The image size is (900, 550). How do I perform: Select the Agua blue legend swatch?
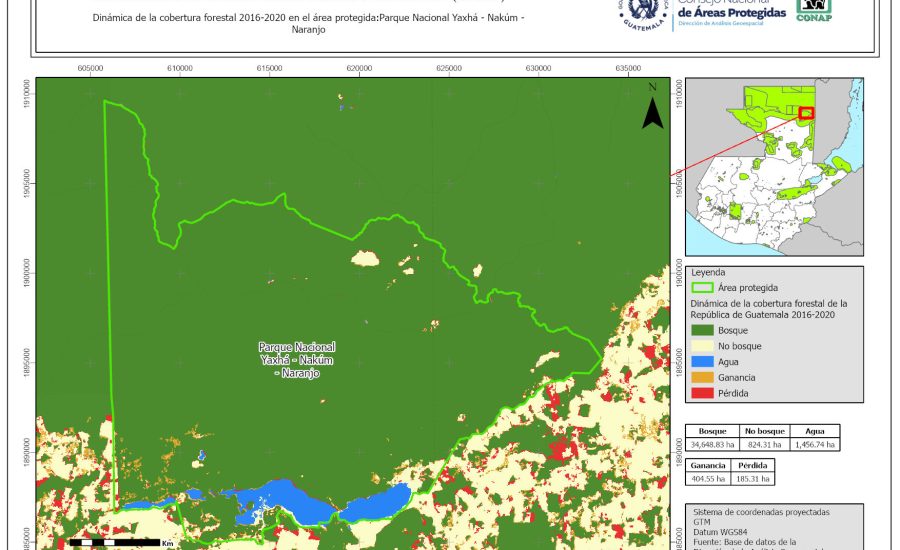(x=702, y=362)
